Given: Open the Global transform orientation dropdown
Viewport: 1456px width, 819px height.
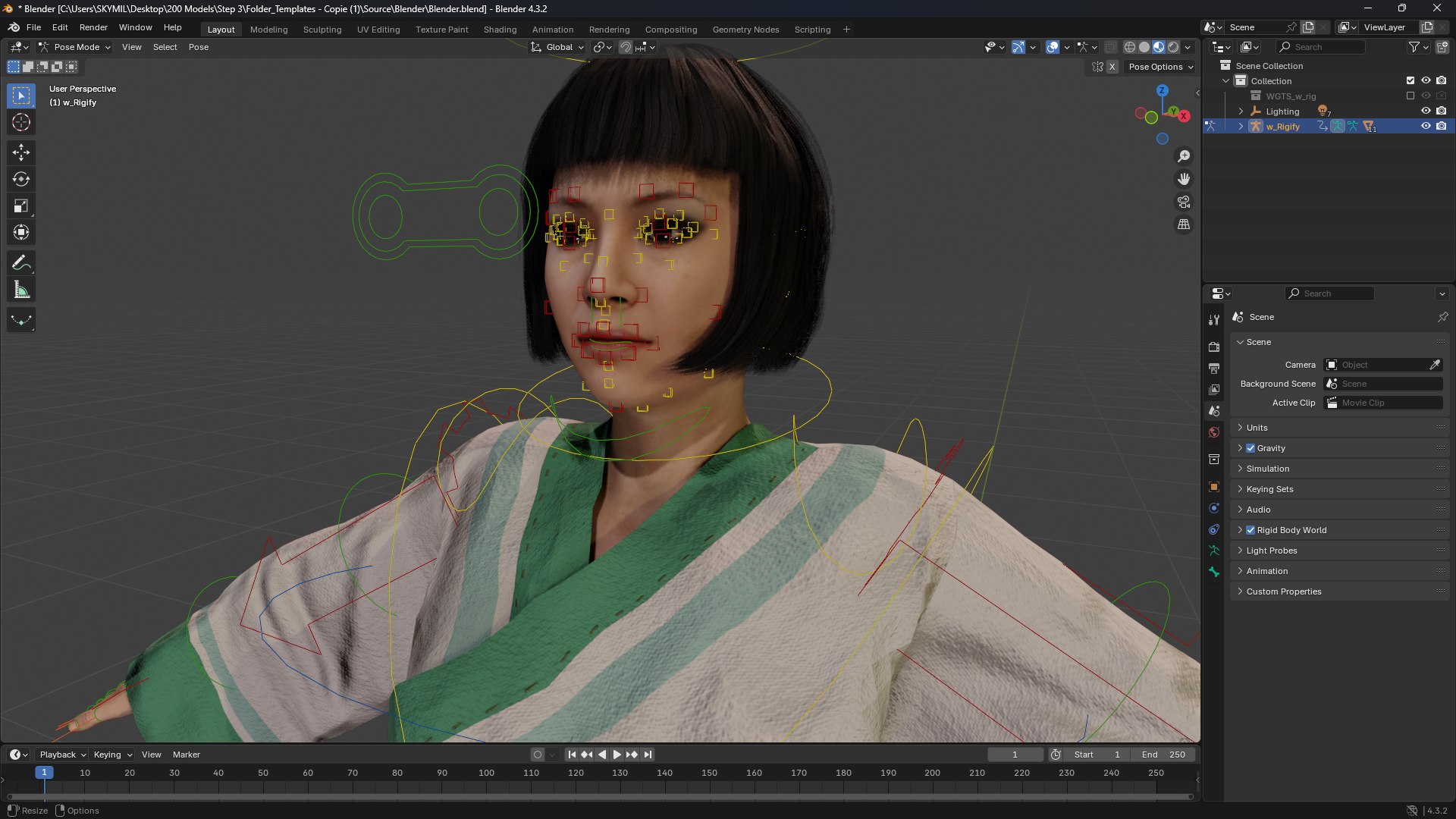Looking at the screenshot, I should (x=558, y=47).
